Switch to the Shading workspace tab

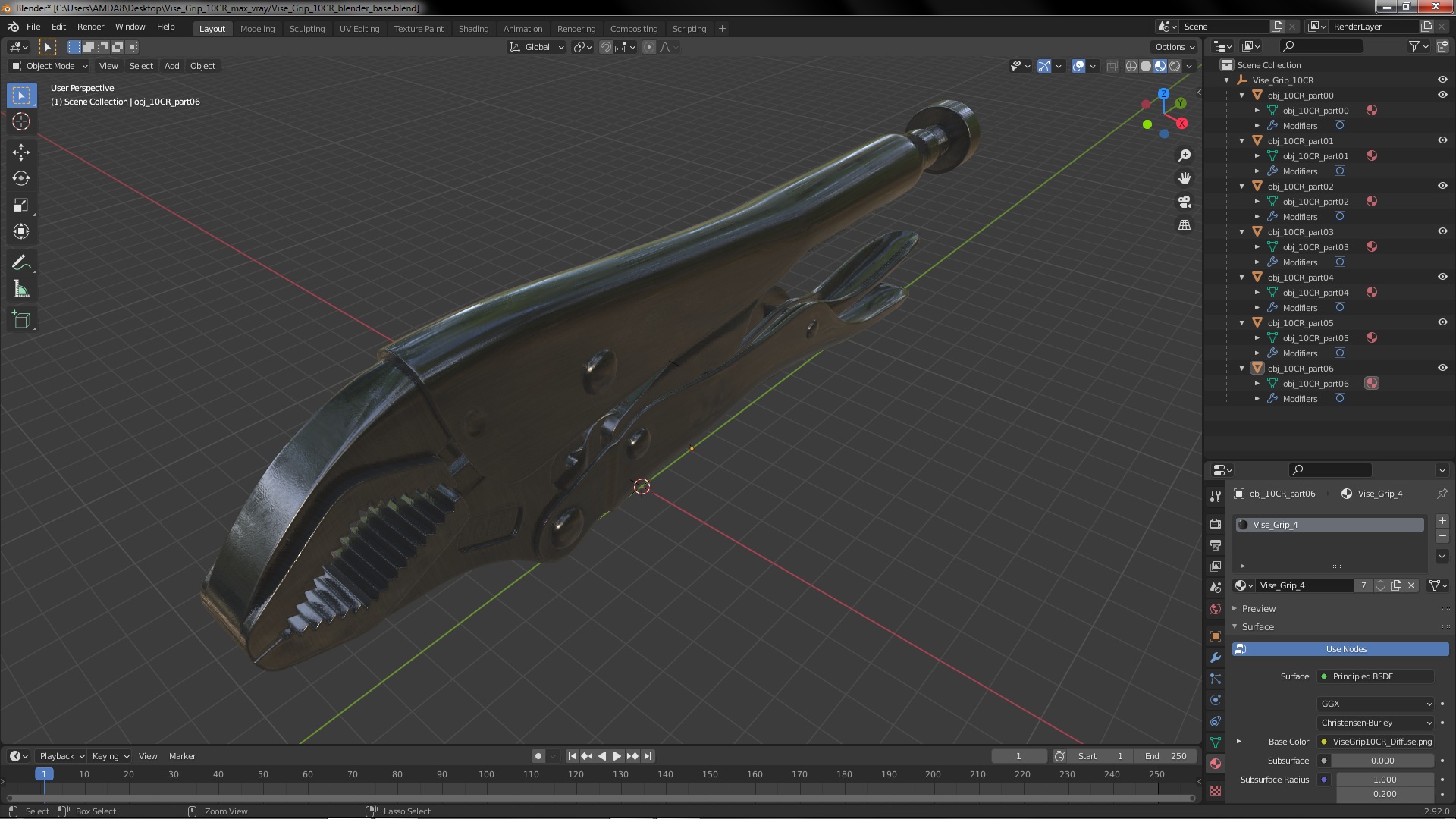click(473, 29)
